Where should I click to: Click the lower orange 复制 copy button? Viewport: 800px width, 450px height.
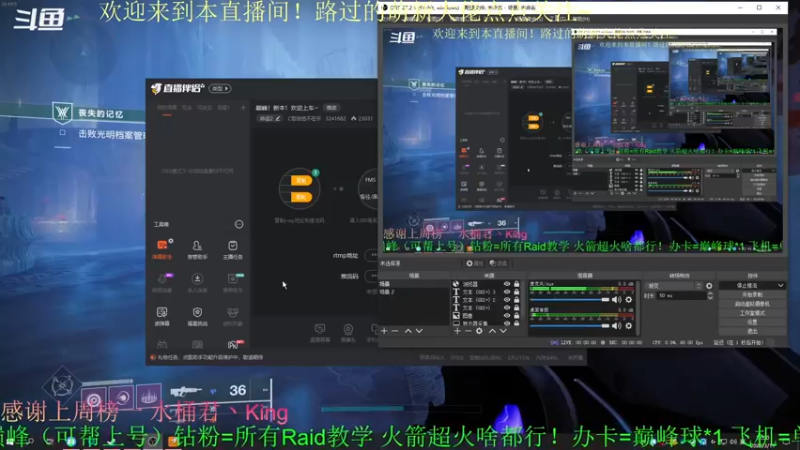301,197
